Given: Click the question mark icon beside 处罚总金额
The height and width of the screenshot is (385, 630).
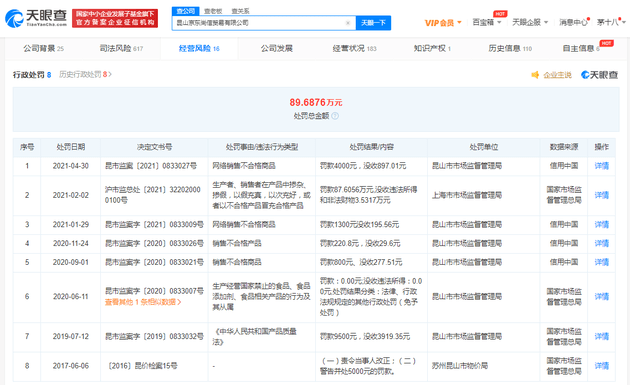Looking at the screenshot, I should pos(335,116).
